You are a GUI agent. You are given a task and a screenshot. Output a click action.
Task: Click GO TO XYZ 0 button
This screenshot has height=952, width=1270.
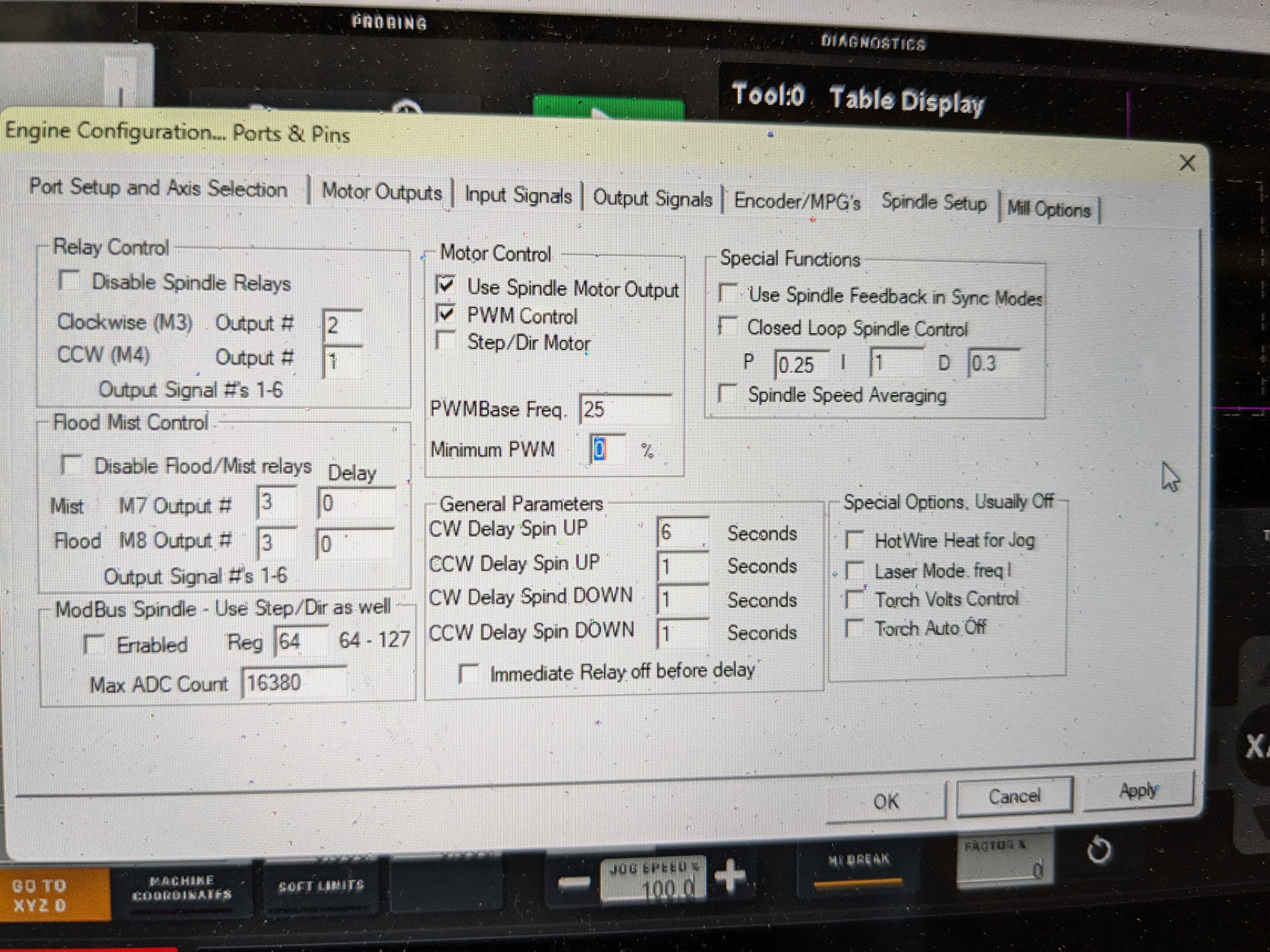(54, 895)
